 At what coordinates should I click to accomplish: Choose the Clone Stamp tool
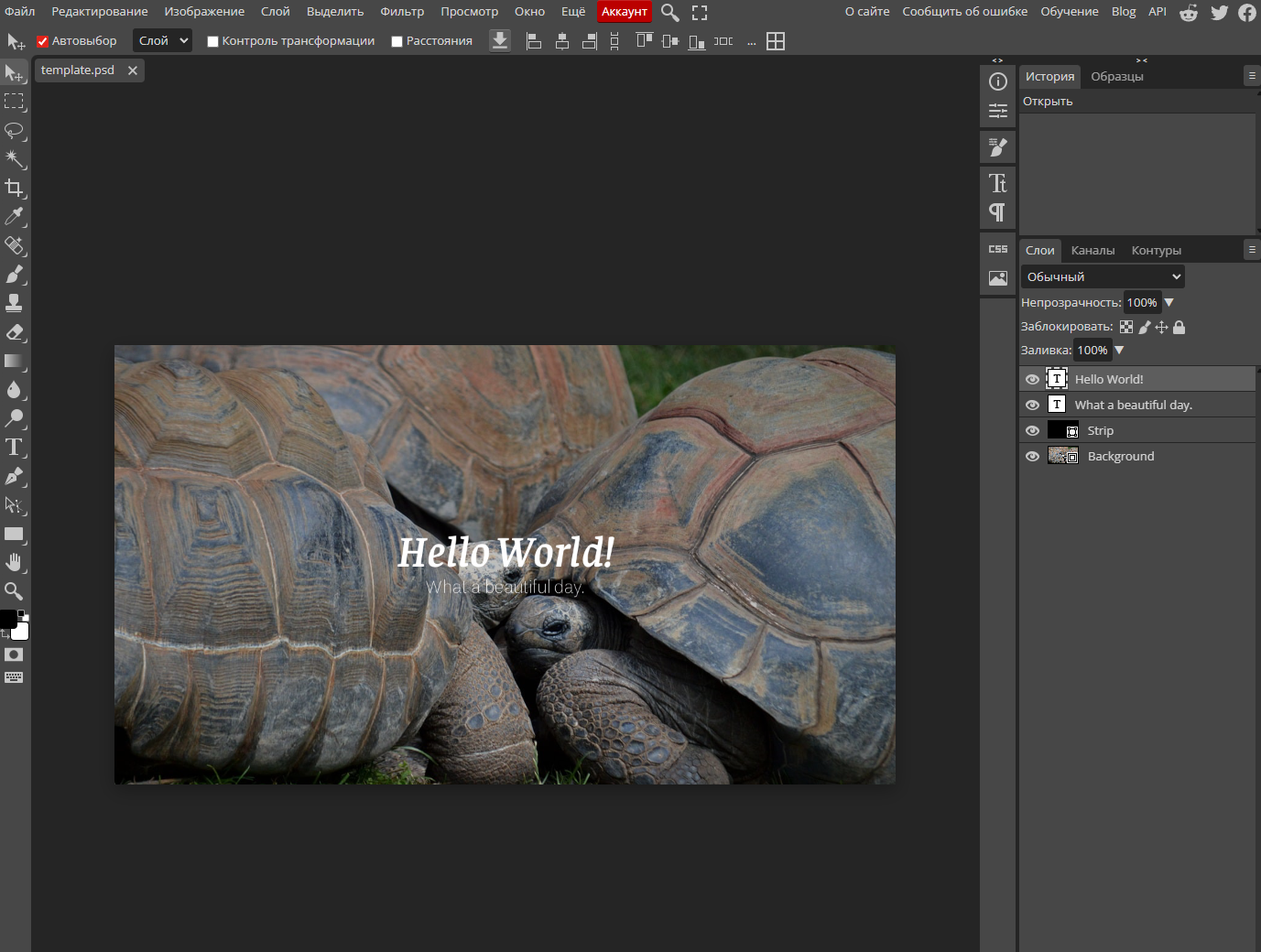pos(15,303)
